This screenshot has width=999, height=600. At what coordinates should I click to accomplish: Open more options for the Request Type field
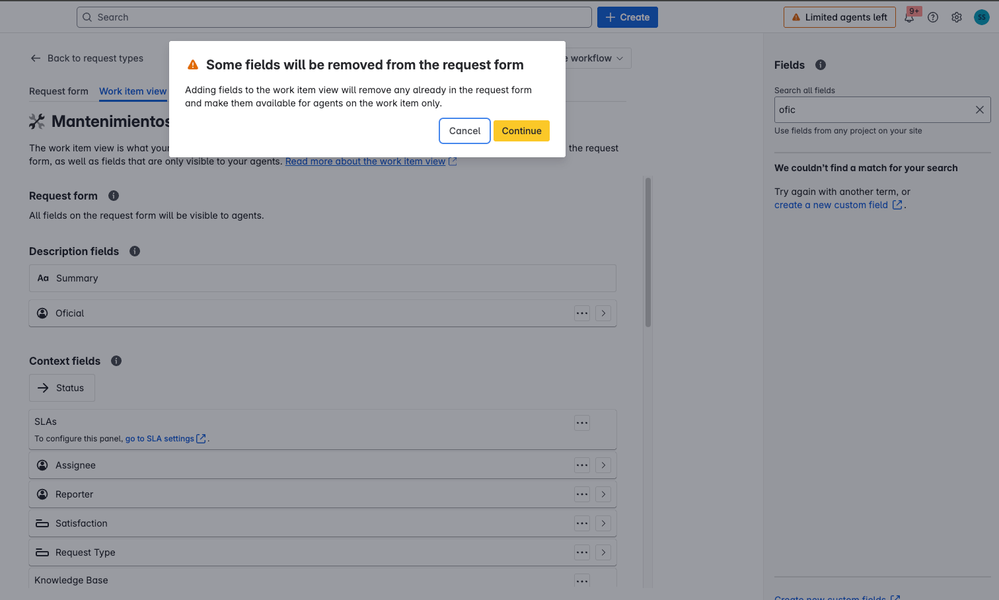point(582,552)
